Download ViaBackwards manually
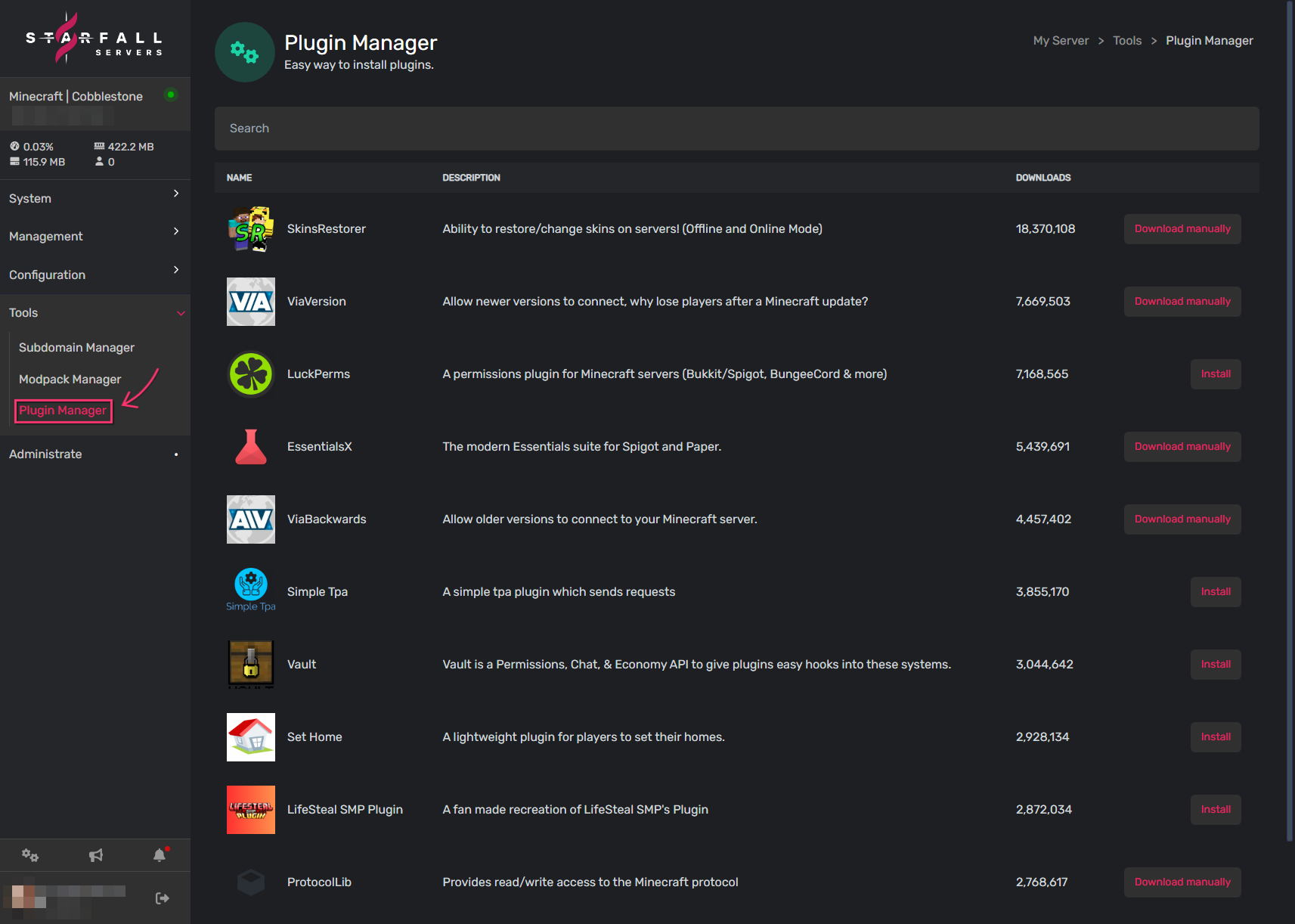The image size is (1295, 924). point(1182,519)
